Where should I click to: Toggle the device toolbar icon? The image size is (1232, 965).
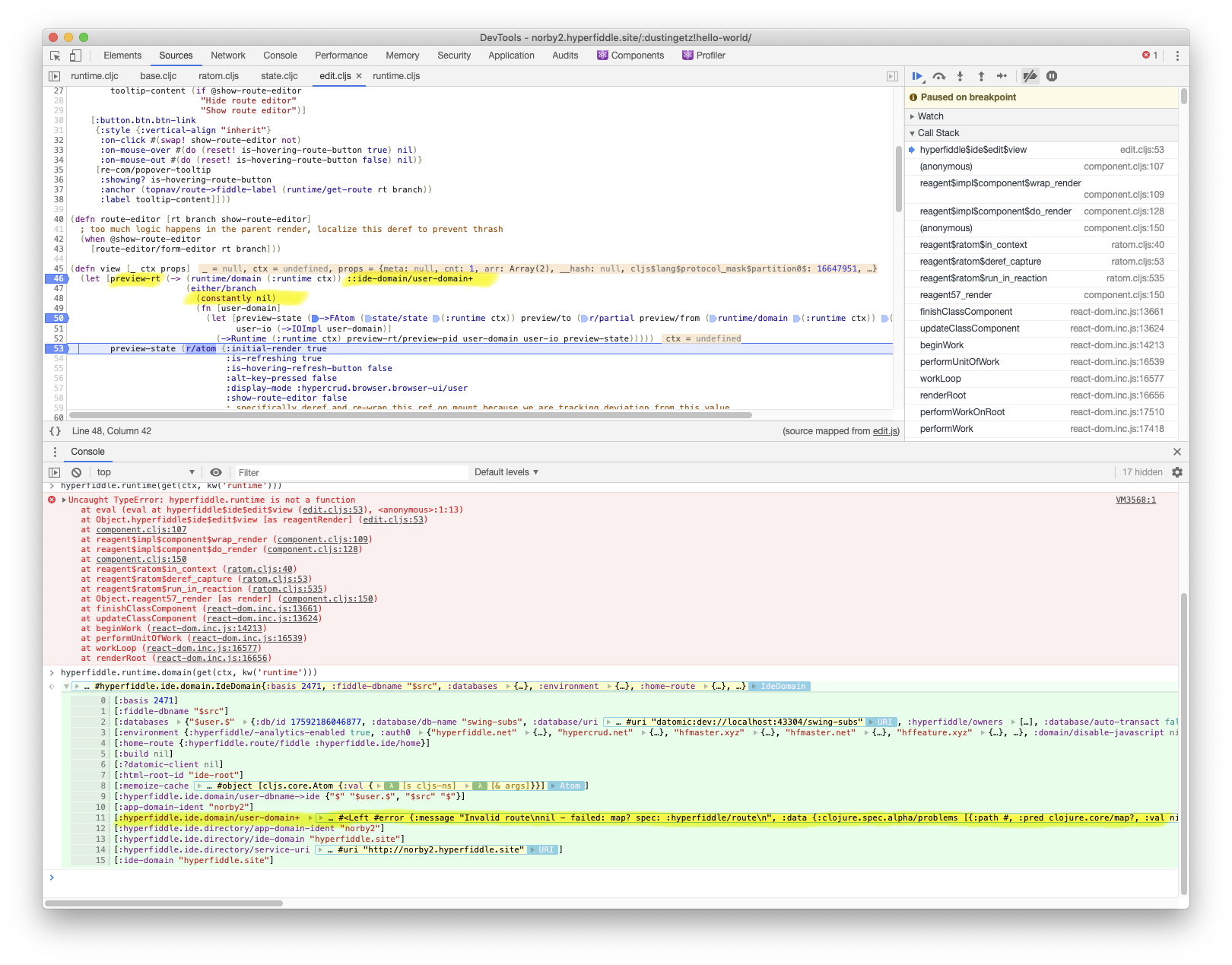pyautogui.click(x=75, y=56)
